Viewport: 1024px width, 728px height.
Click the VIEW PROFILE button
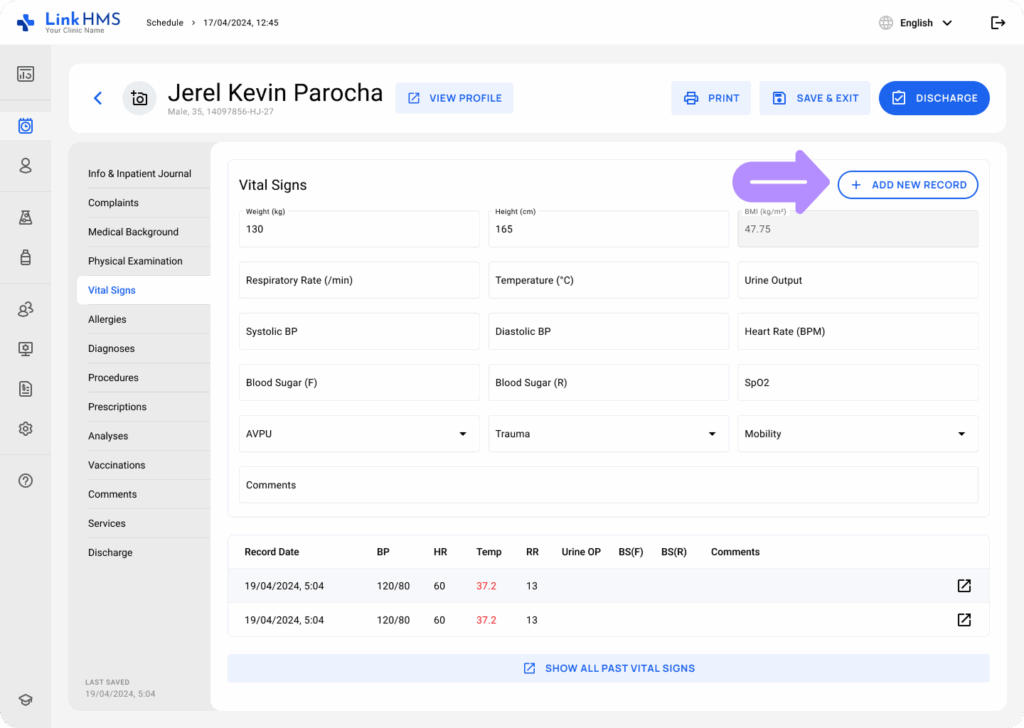(x=455, y=98)
